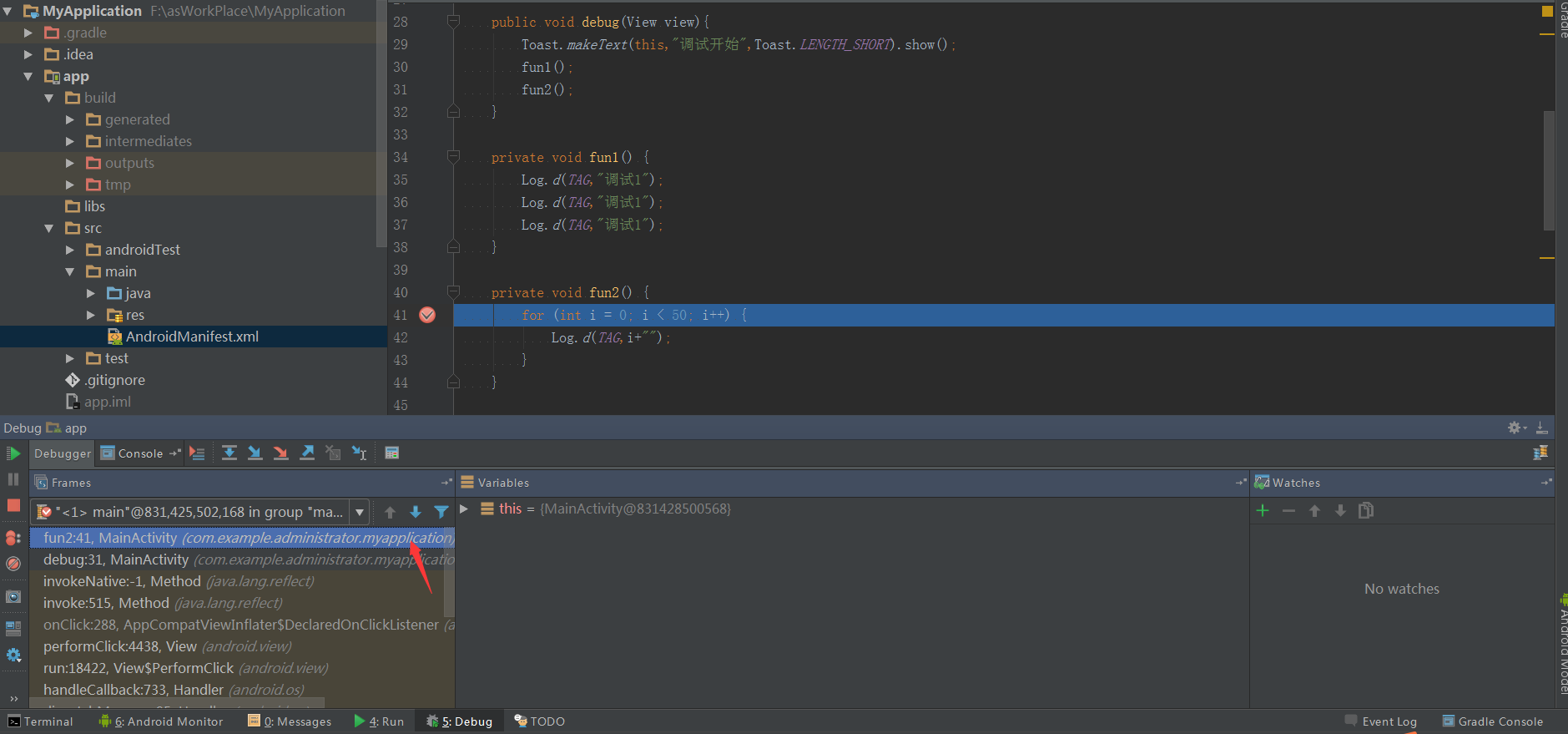Click the Restore Layout icon
This screenshot has width=1568, height=734.
pos(13,628)
